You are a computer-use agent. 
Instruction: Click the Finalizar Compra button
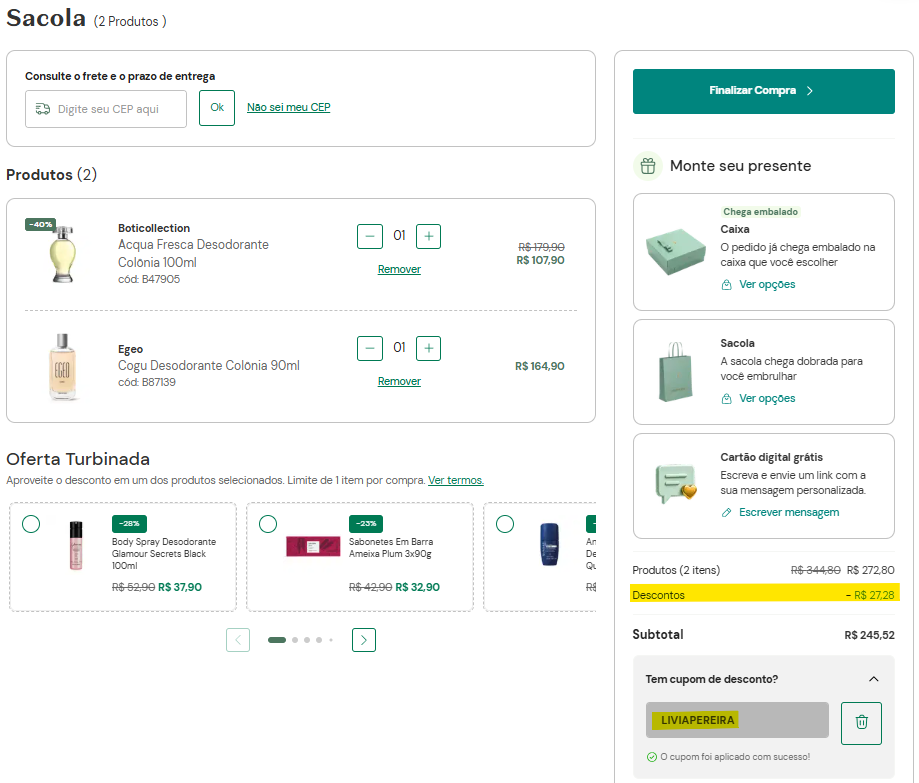763,91
